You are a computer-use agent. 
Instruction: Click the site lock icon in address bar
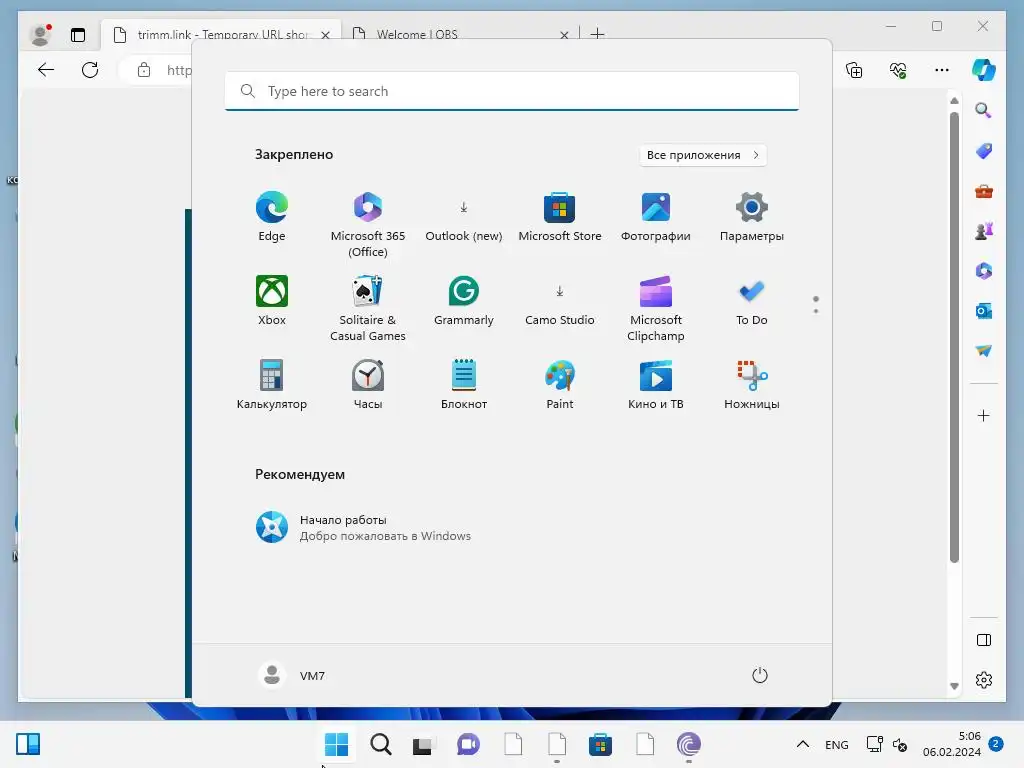(144, 70)
